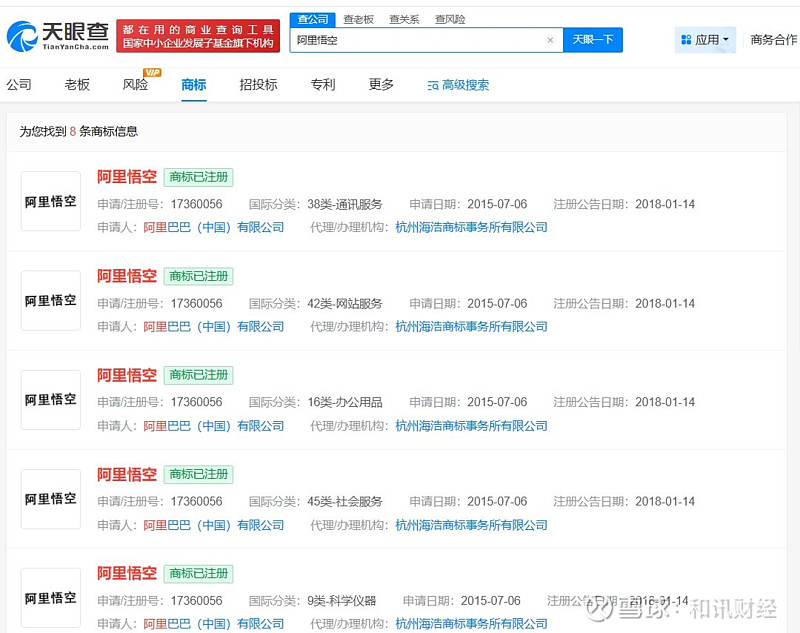Switch to the 招投标 results tab
Screen dimensions: 800x633
[259, 84]
